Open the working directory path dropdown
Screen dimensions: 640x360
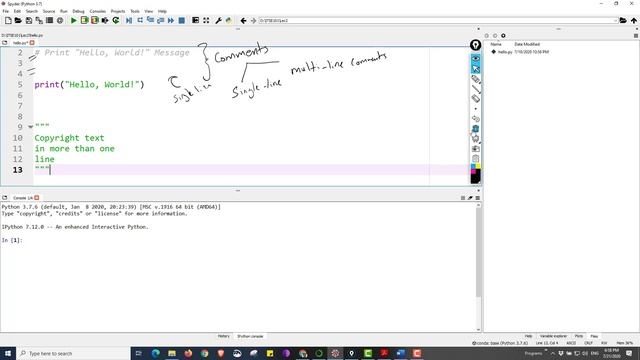(x=615, y=20)
